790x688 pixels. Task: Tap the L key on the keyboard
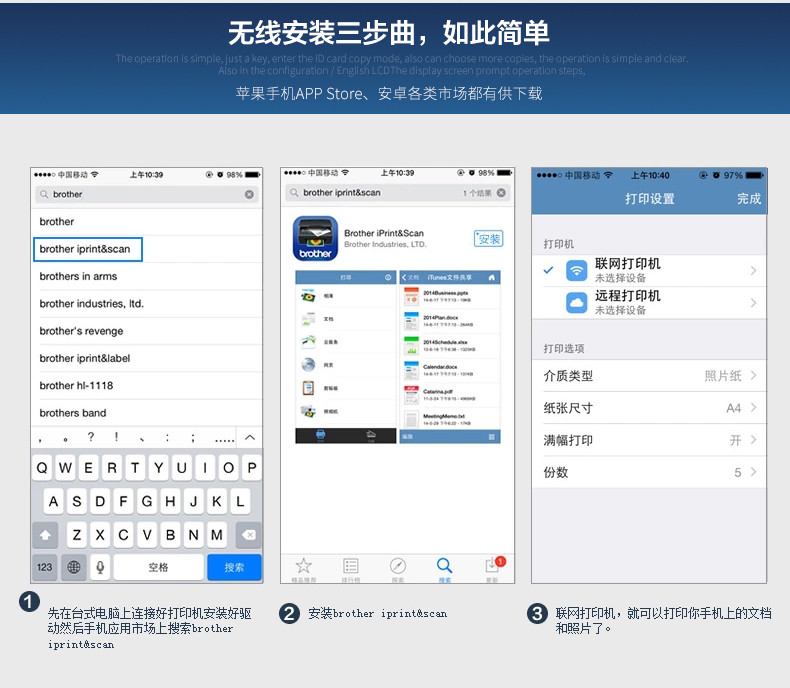240,502
